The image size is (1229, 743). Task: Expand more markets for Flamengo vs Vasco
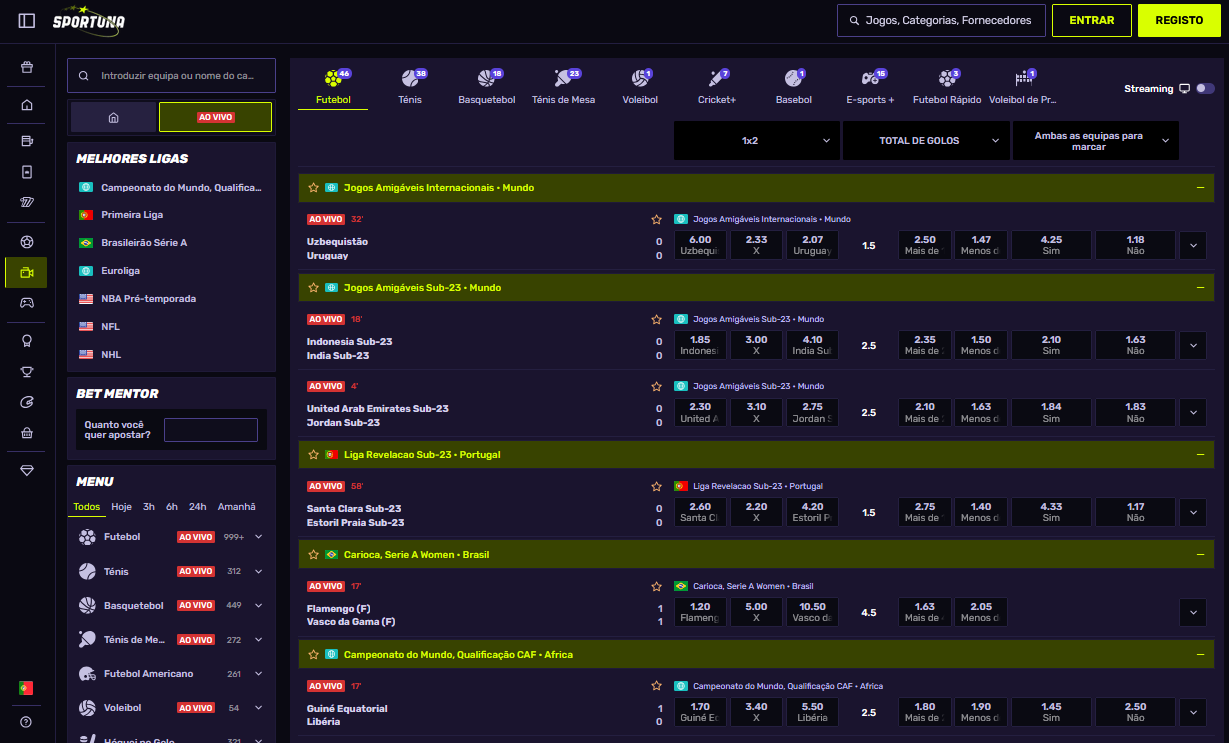(x=1193, y=612)
